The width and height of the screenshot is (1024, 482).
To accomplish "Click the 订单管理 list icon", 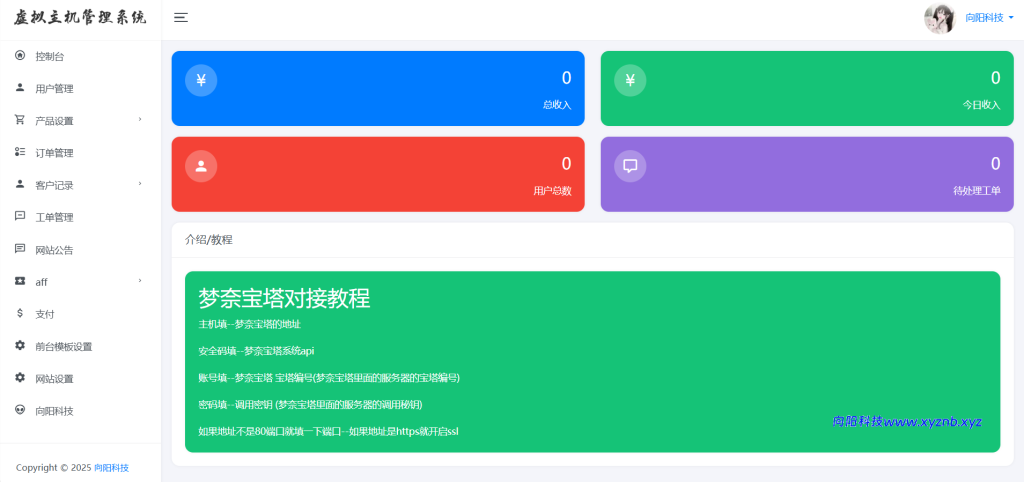I will pos(20,152).
